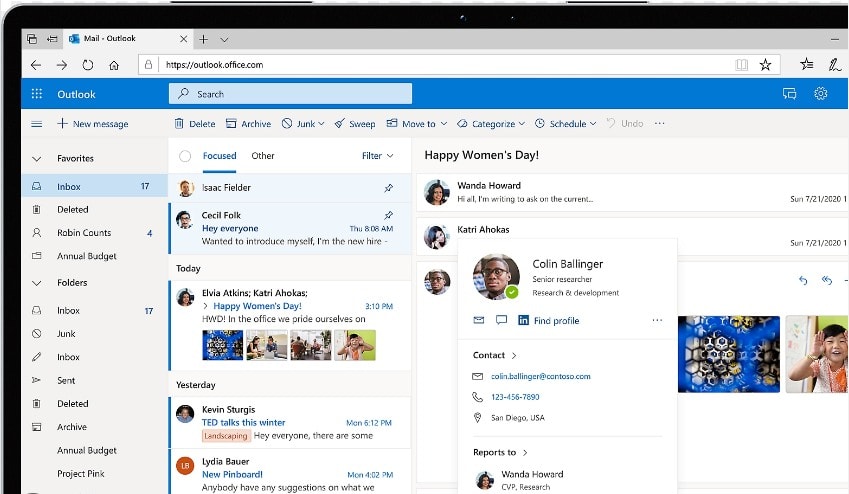The height and width of the screenshot is (494, 849).
Task: Open new browser tab
Action: click(204, 39)
